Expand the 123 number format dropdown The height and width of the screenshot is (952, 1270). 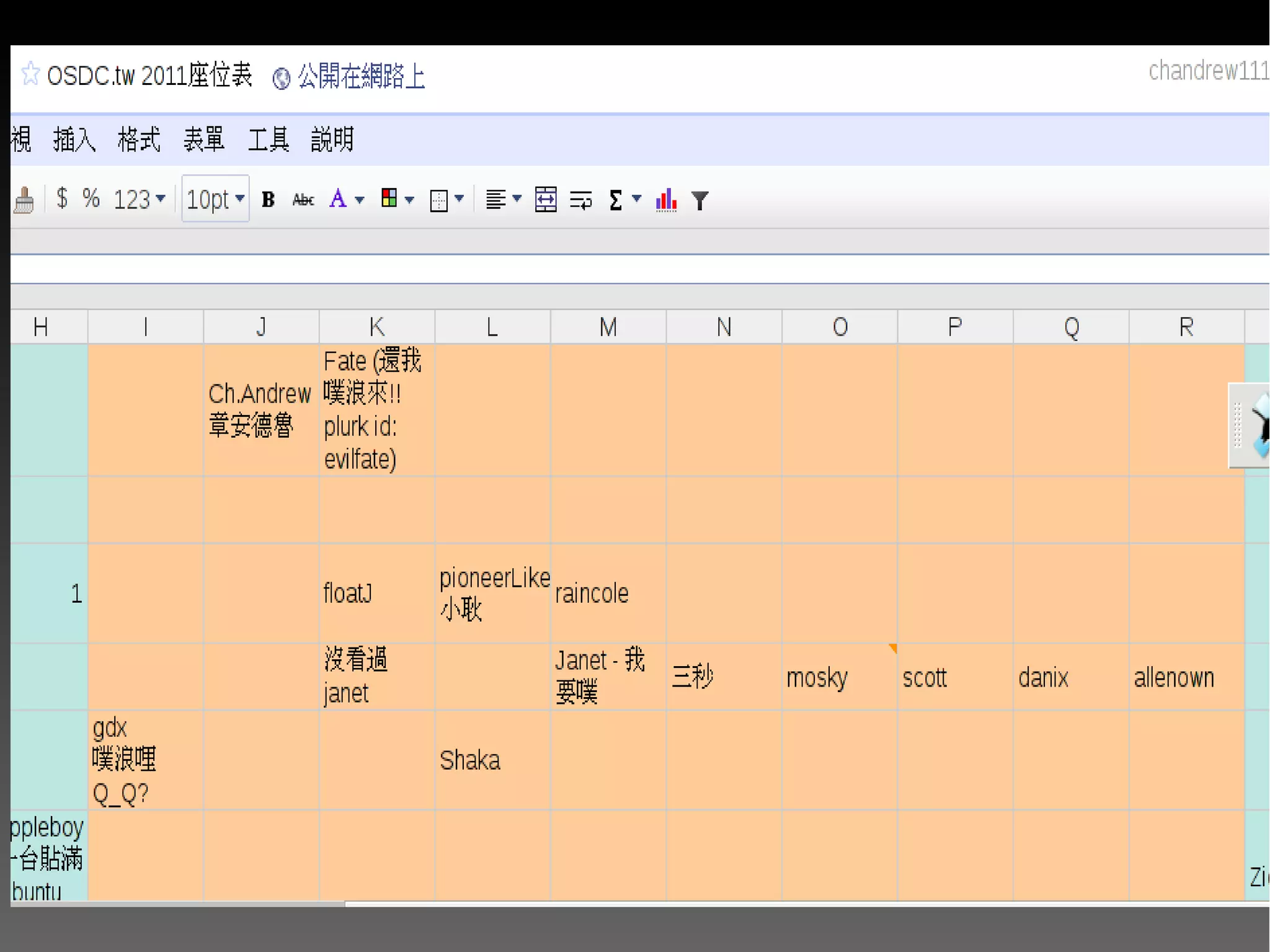[x=140, y=199]
